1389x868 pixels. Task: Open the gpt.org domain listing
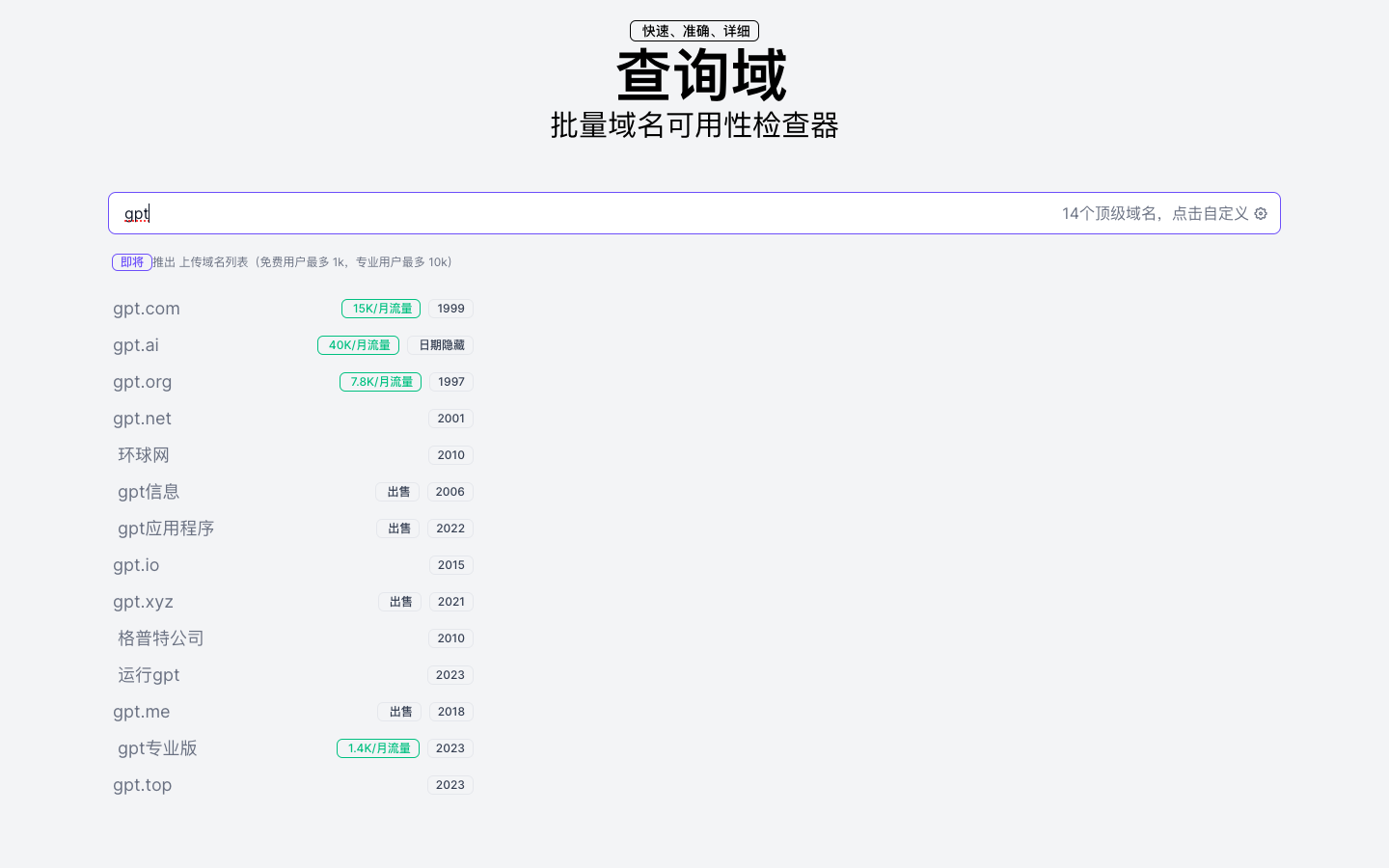coord(142,382)
